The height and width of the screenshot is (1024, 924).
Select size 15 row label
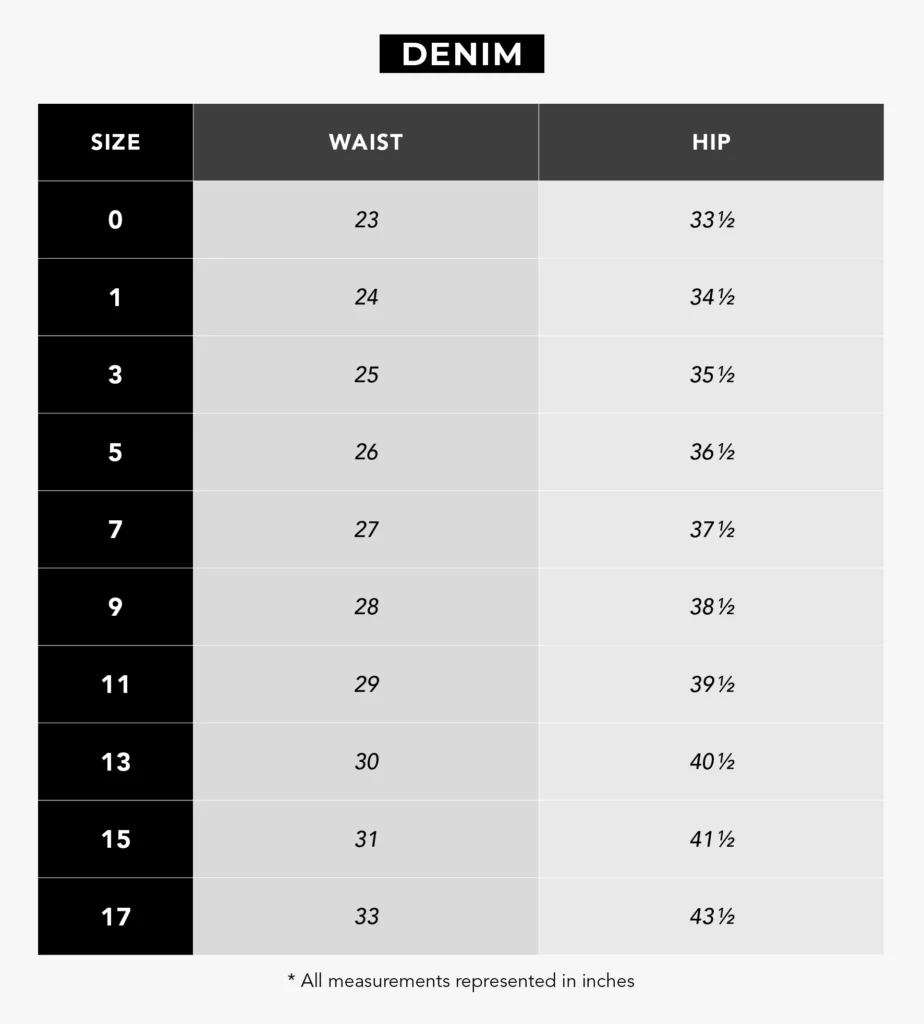(x=115, y=839)
